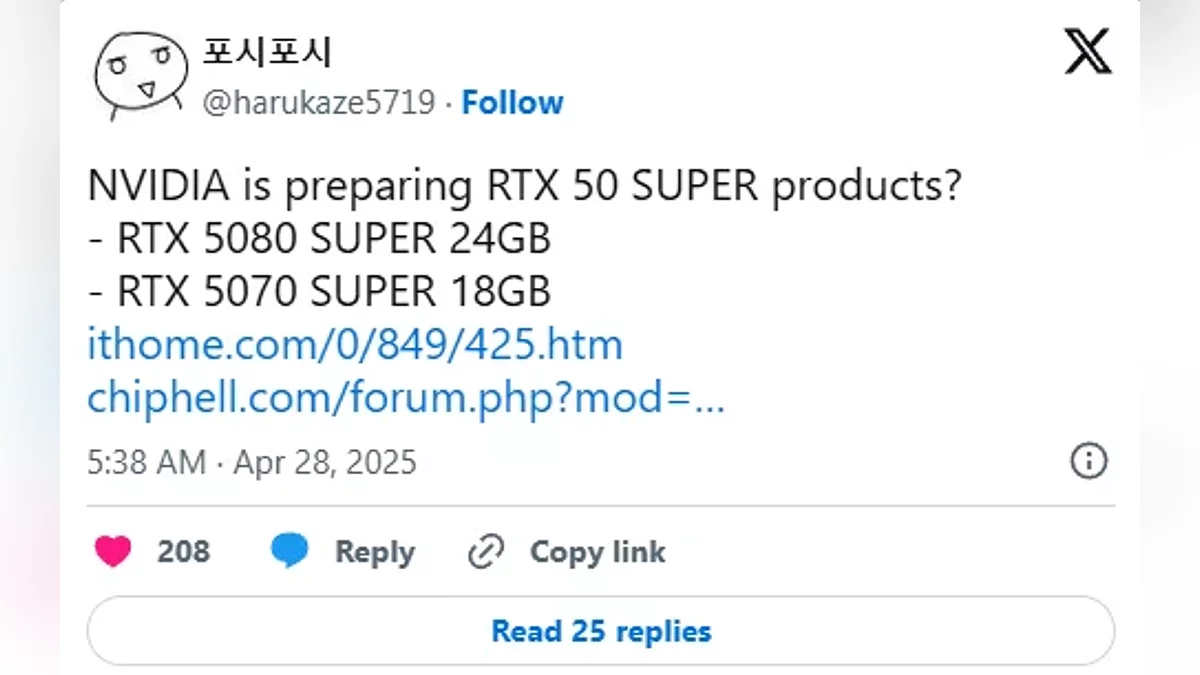Image resolution: width=1200 pixels, height=675 pixels.
Task: Like the tweet with the heart icon
Action: tap(113, 552)
